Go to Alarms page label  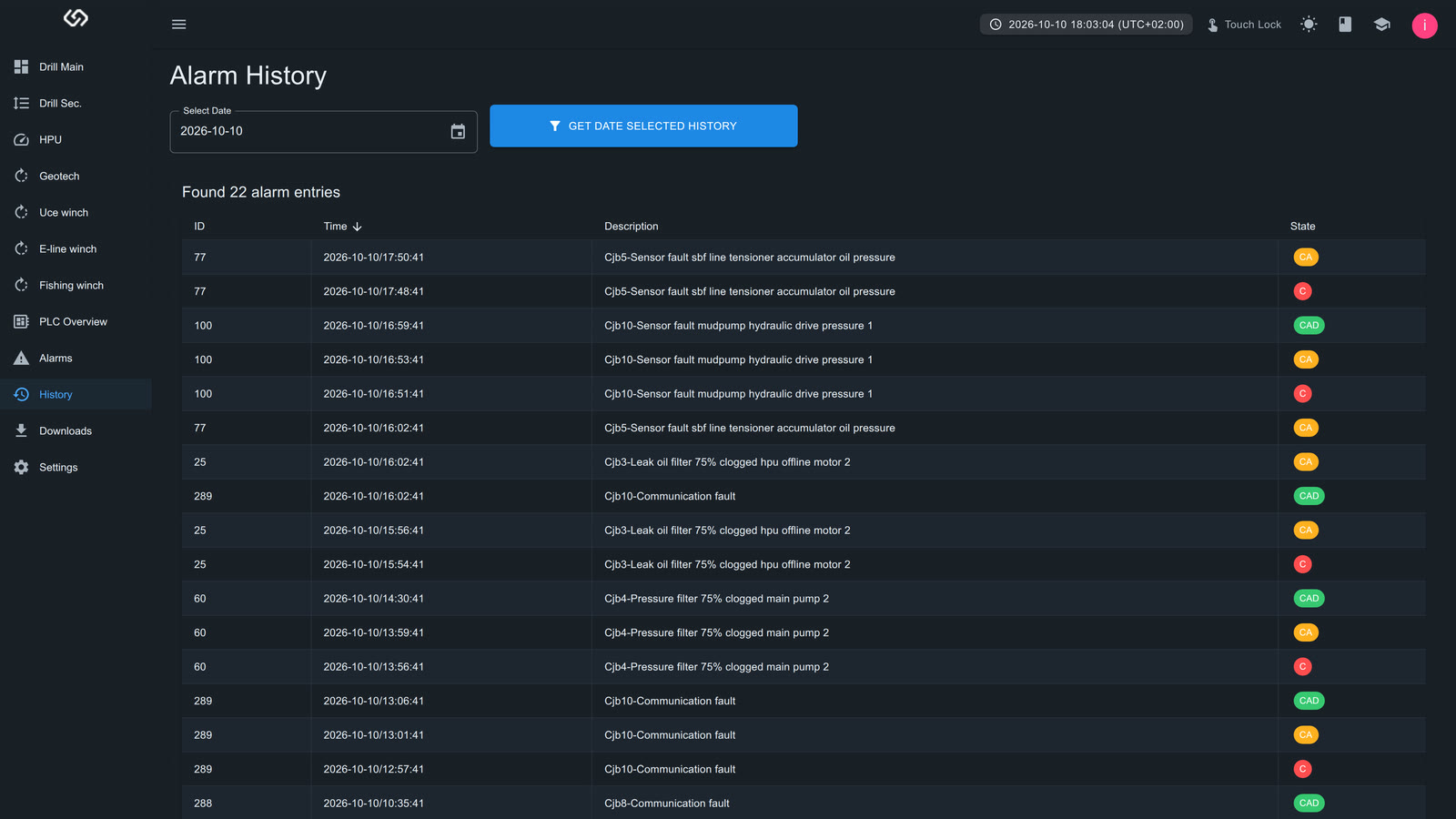(56, 358)
